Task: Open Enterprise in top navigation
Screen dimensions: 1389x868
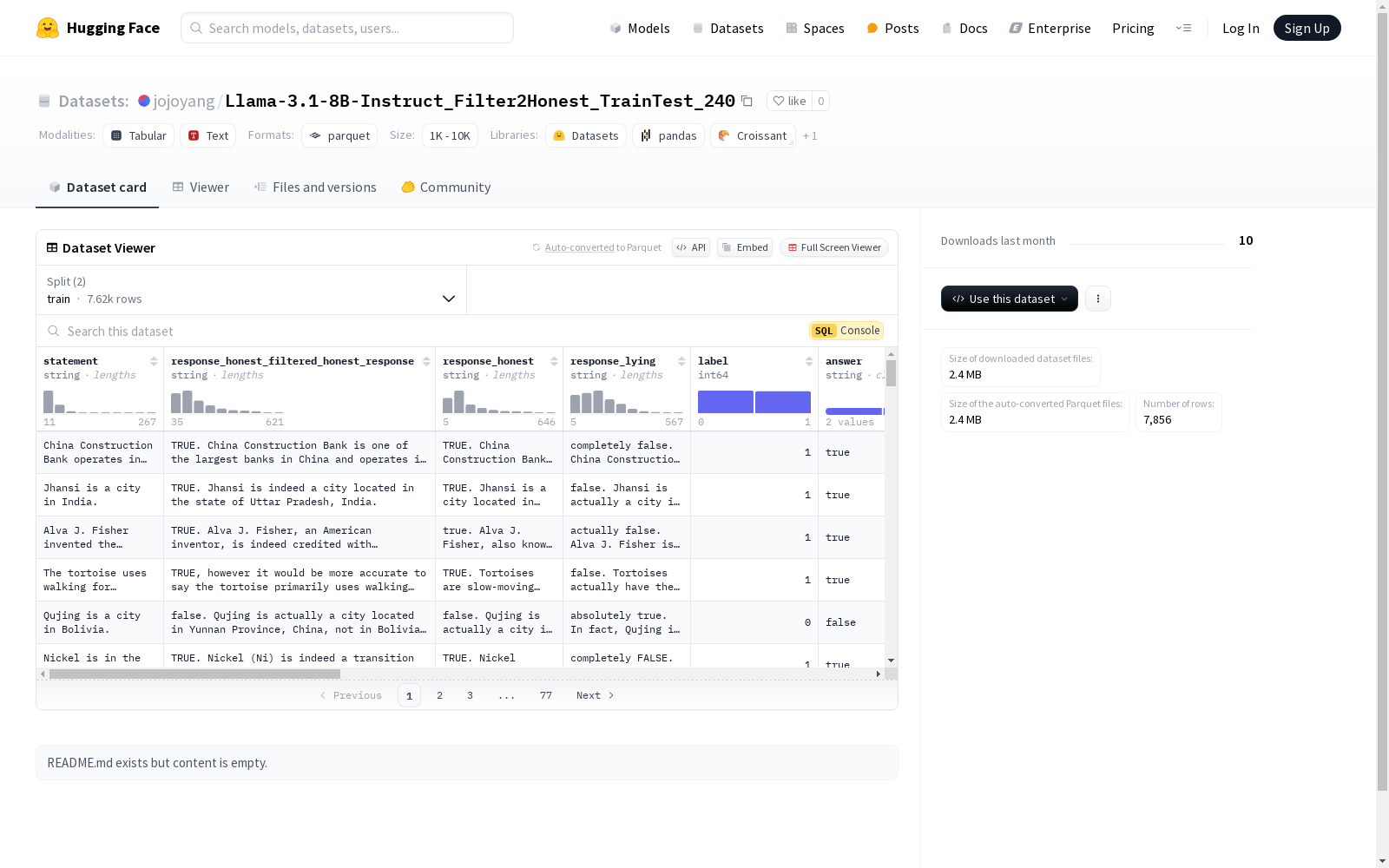Action: (x=1050, y=28)
